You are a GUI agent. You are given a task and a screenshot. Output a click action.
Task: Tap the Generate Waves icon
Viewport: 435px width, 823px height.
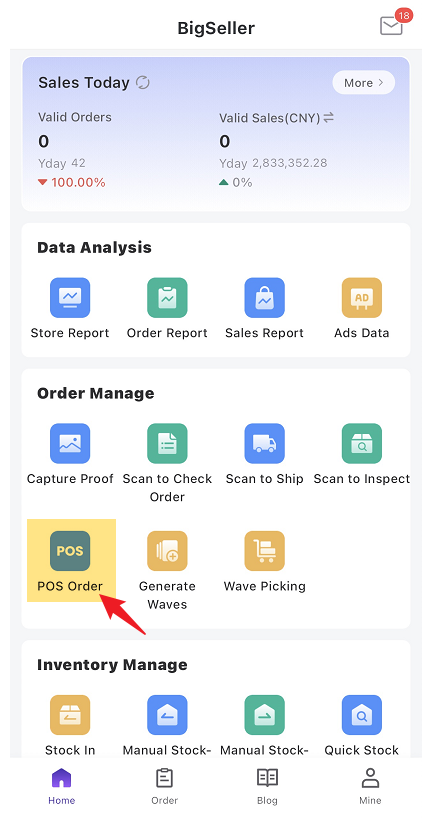[x=167, y=551]
